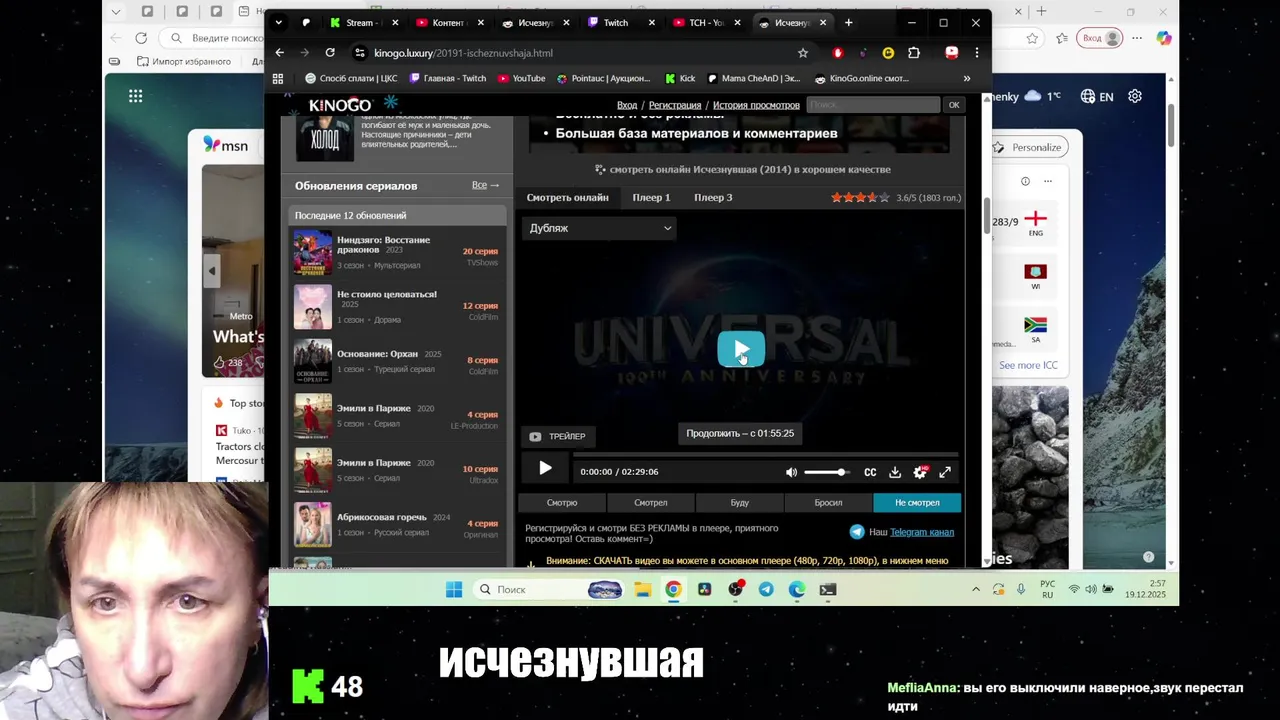Click 'Продолжить – с 01:55:25' resume button
This screenshot has height=720, width=1280.
tap(740, 433)
